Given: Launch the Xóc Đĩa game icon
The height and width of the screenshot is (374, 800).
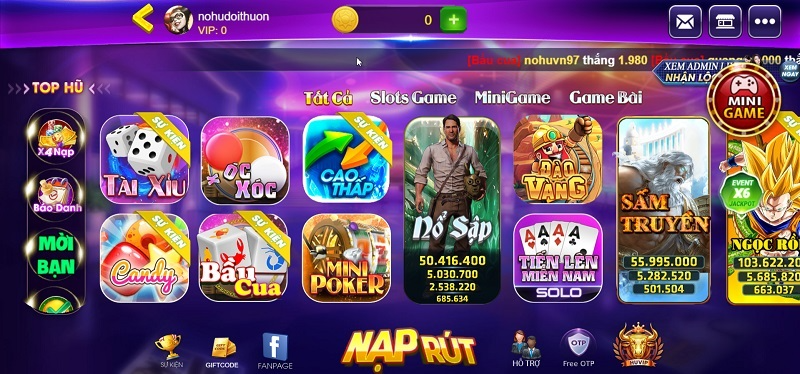Looking at the screenshot, I should [x=245, y=160].
